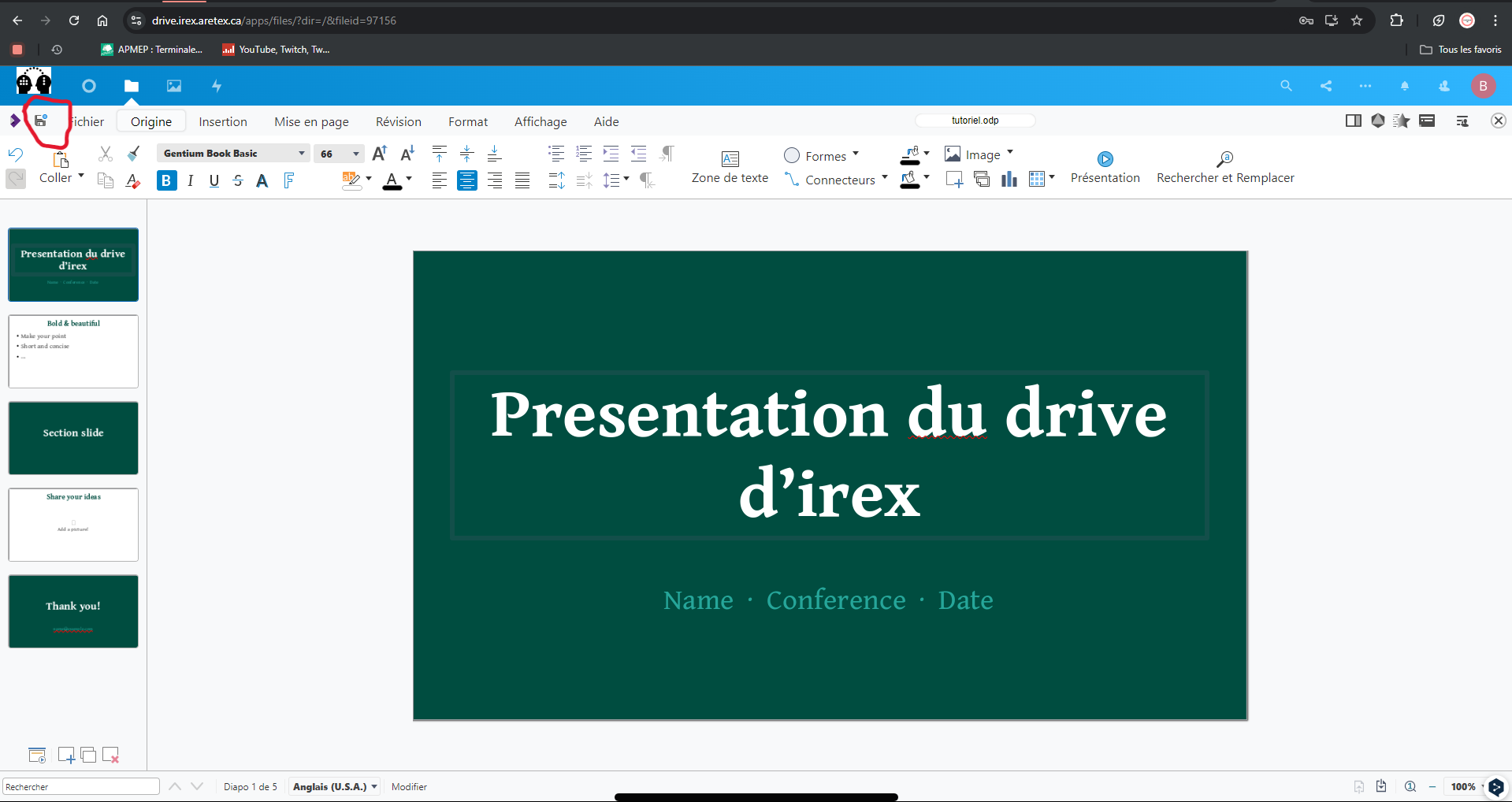Open the font size 66 dropdown
Image resolution: width=1512 pixels, height=802 pixels.
coord(356,154)
